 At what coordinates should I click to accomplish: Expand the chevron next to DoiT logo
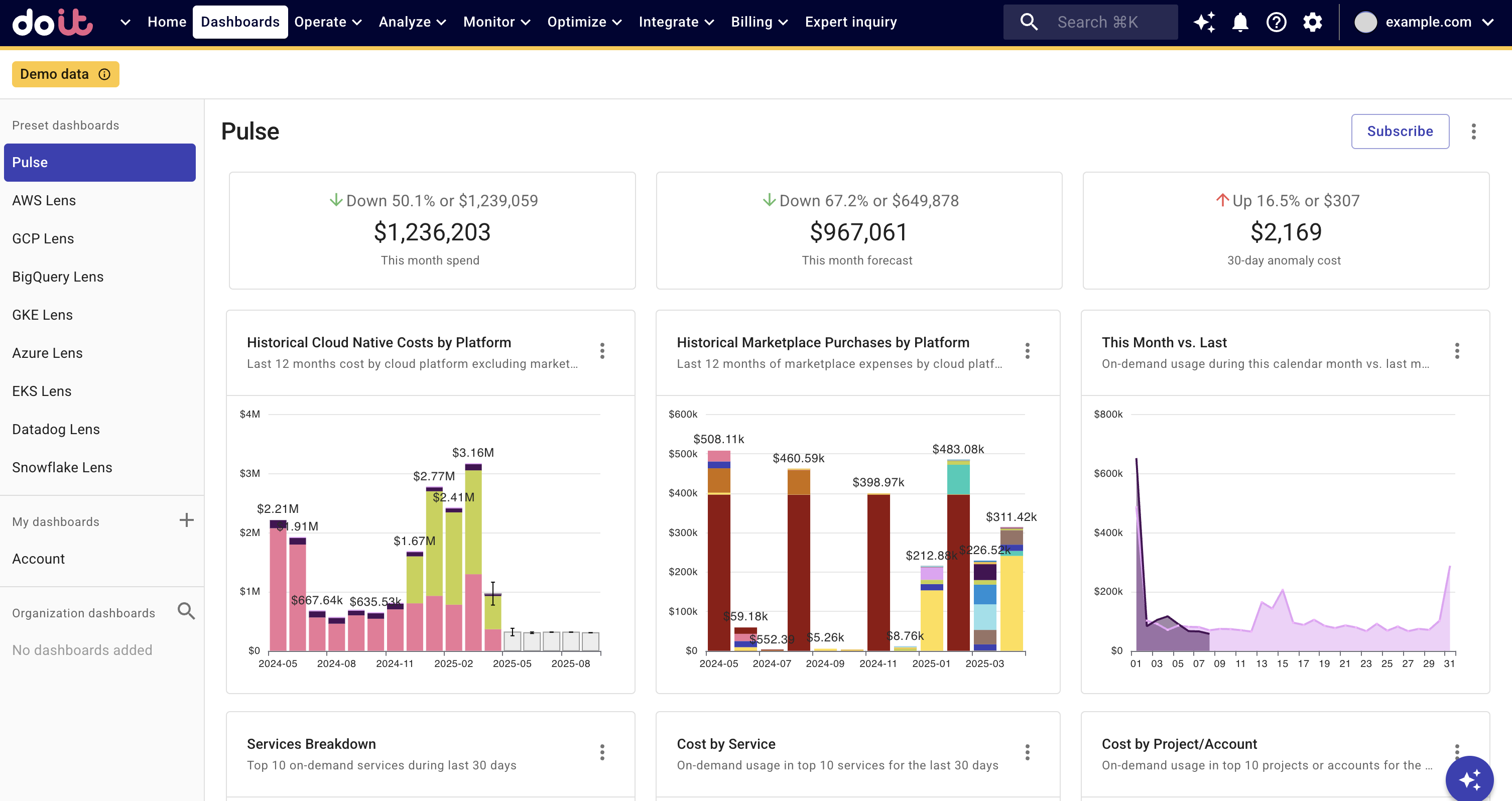(x=125, y=22)
